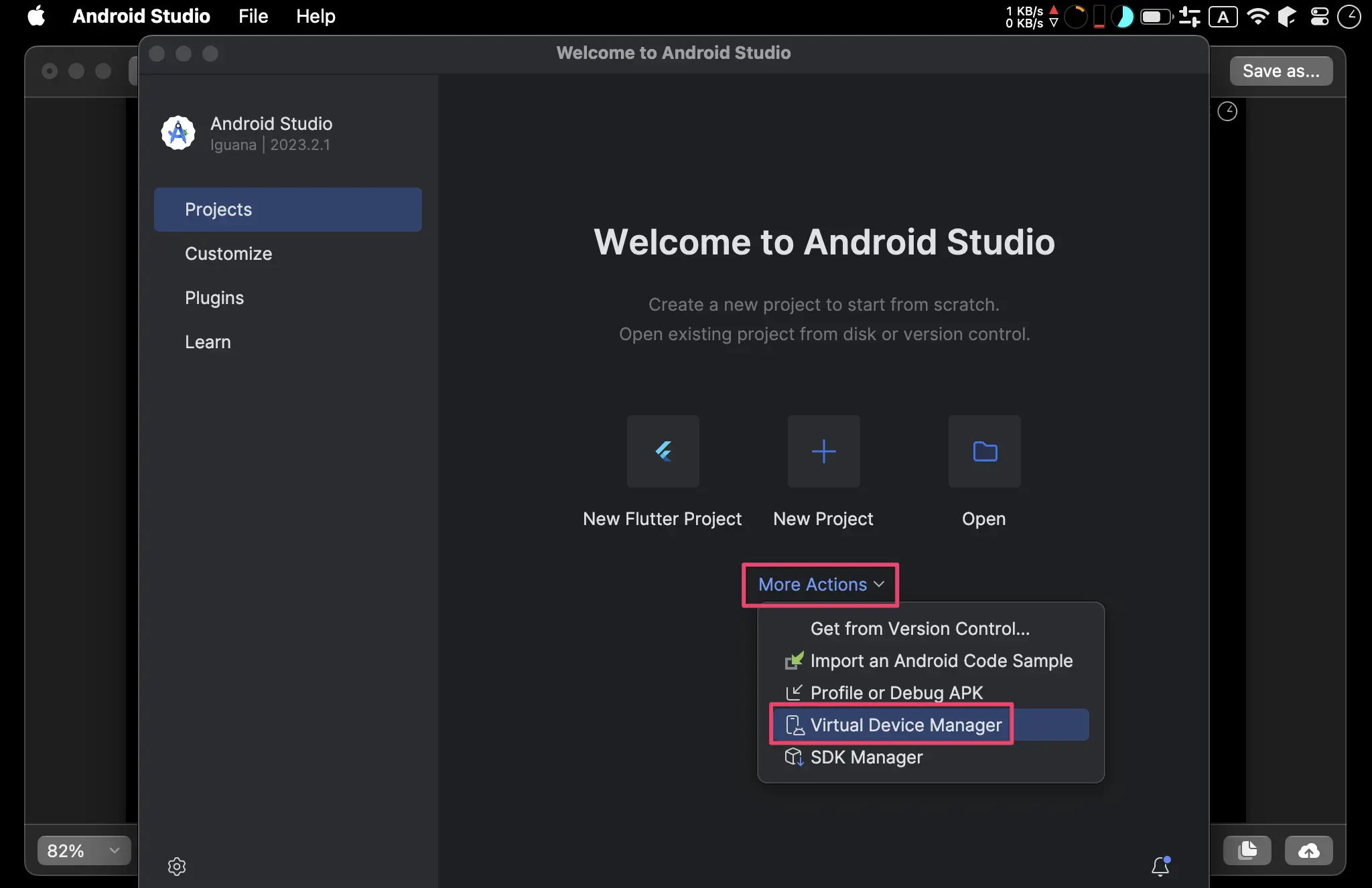This screenshot has height=888, width=1372.
Task: Click the New Flutter Project icon tile
Action: coord(663,451)
